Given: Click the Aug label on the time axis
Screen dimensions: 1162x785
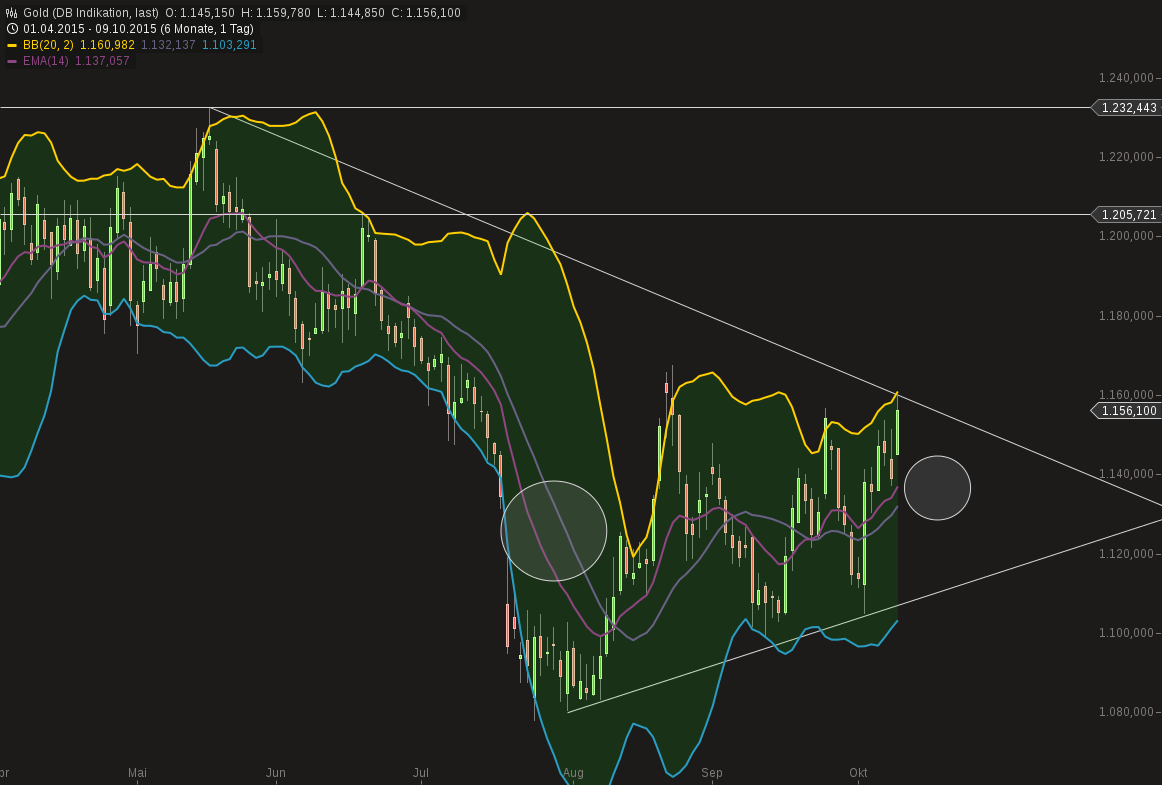Looking at the screenshot, I should 574,773.
